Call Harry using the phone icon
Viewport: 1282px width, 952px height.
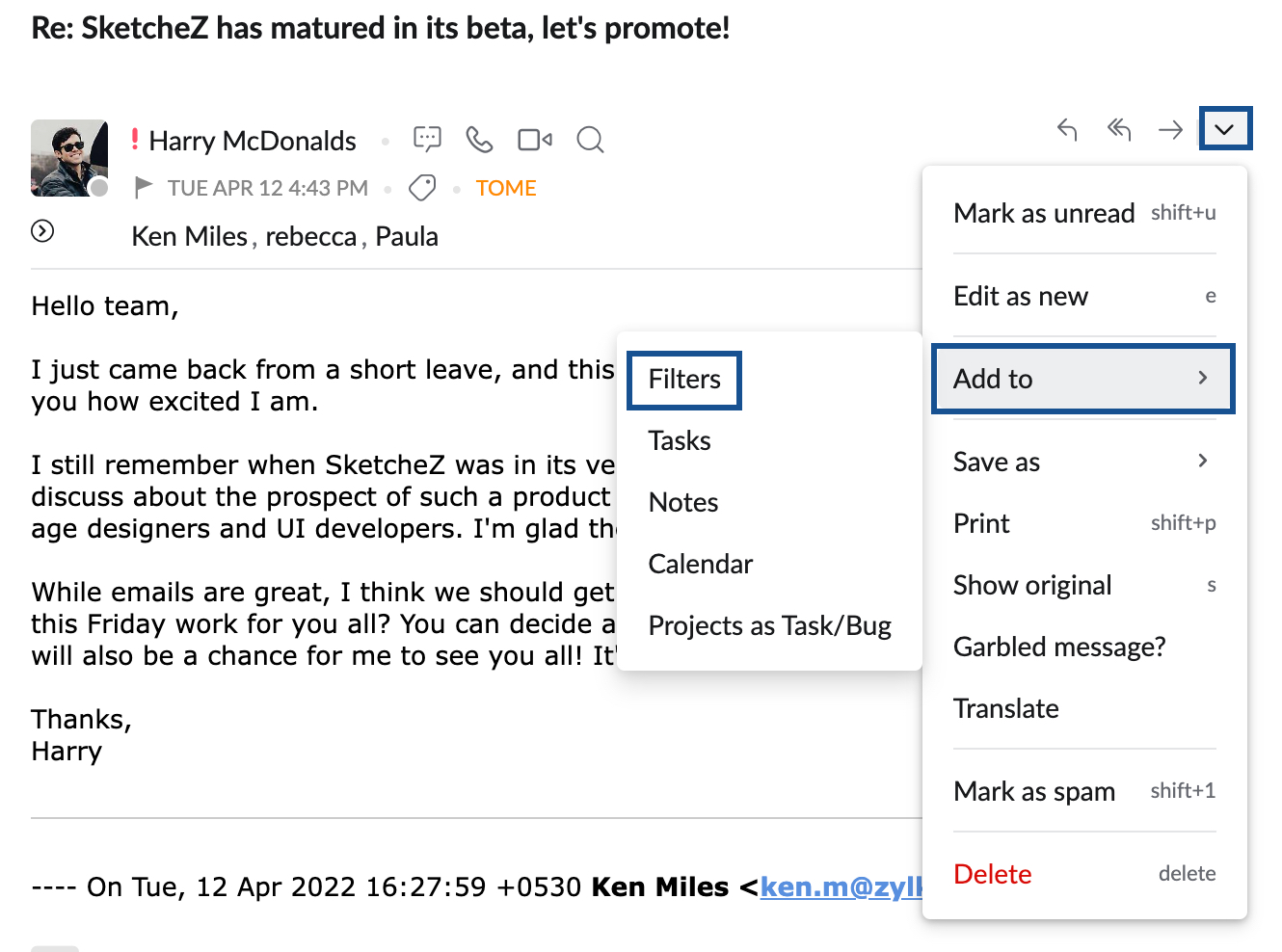pos(479,140)
